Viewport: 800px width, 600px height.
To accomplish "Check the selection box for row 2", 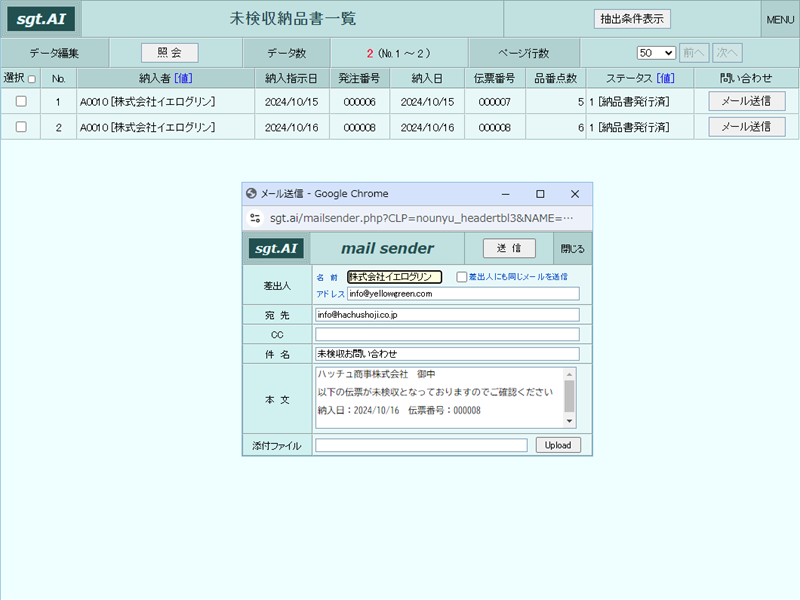I will (x=21, y=127).
